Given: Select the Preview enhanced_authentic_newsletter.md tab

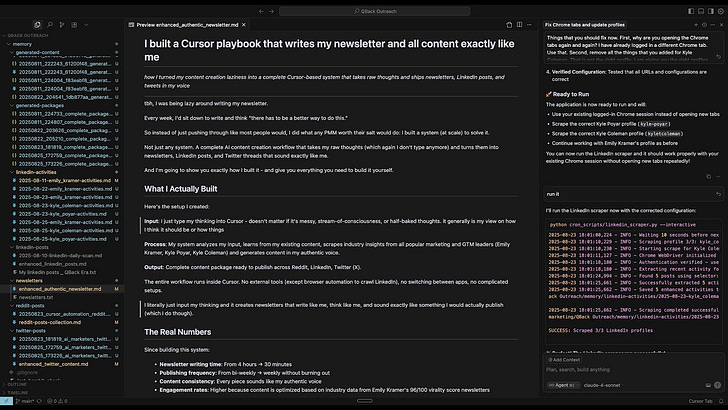Looking at the screenshot, I should click(187, 25).
